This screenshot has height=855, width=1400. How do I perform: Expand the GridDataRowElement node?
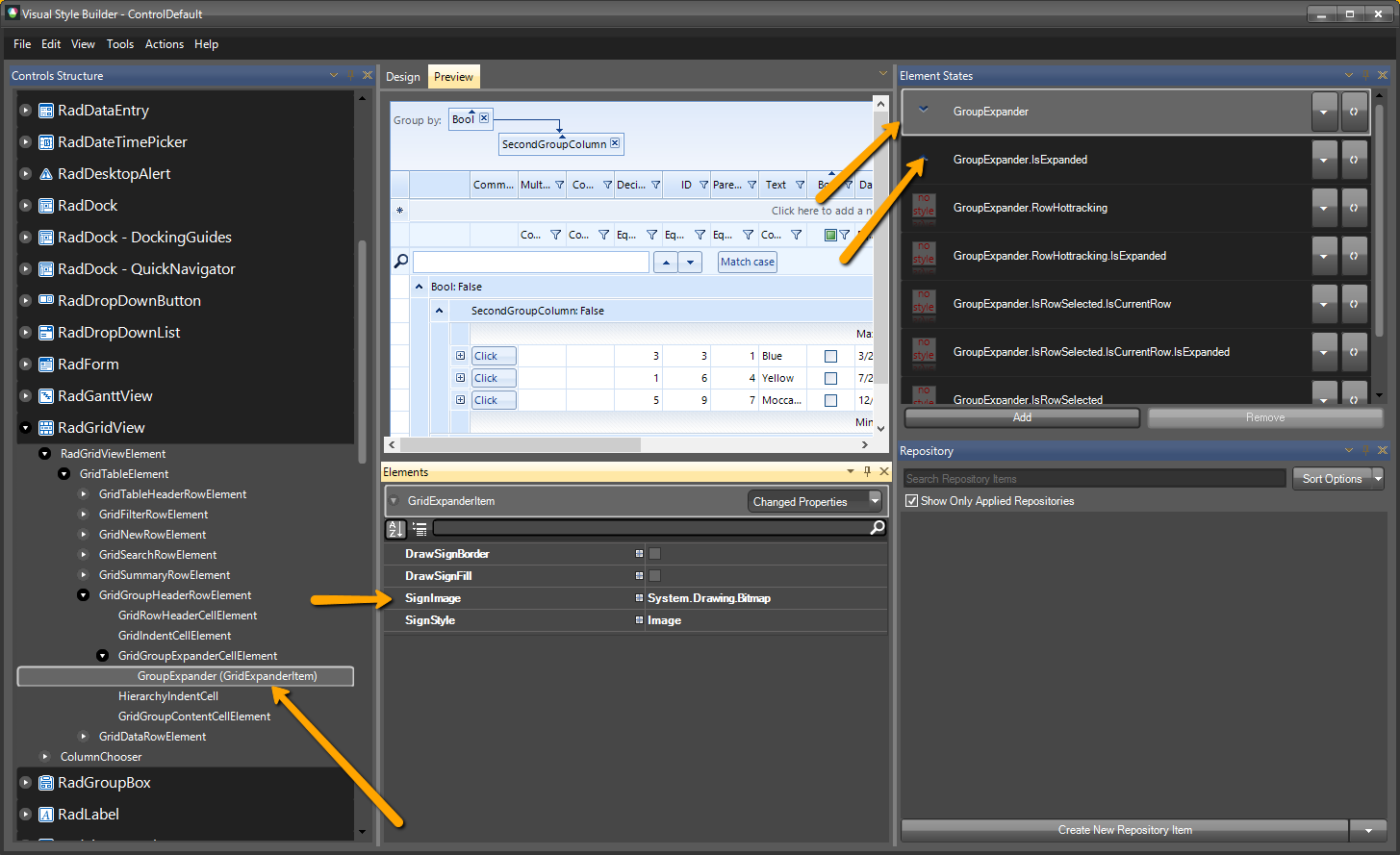point(84,737)
